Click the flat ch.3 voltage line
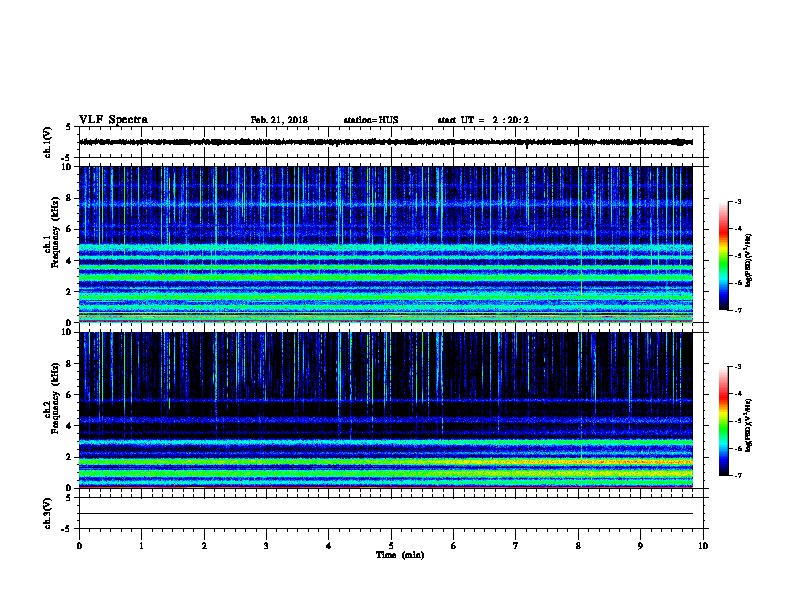Viewport: 792px width, 612px height. 386,514
